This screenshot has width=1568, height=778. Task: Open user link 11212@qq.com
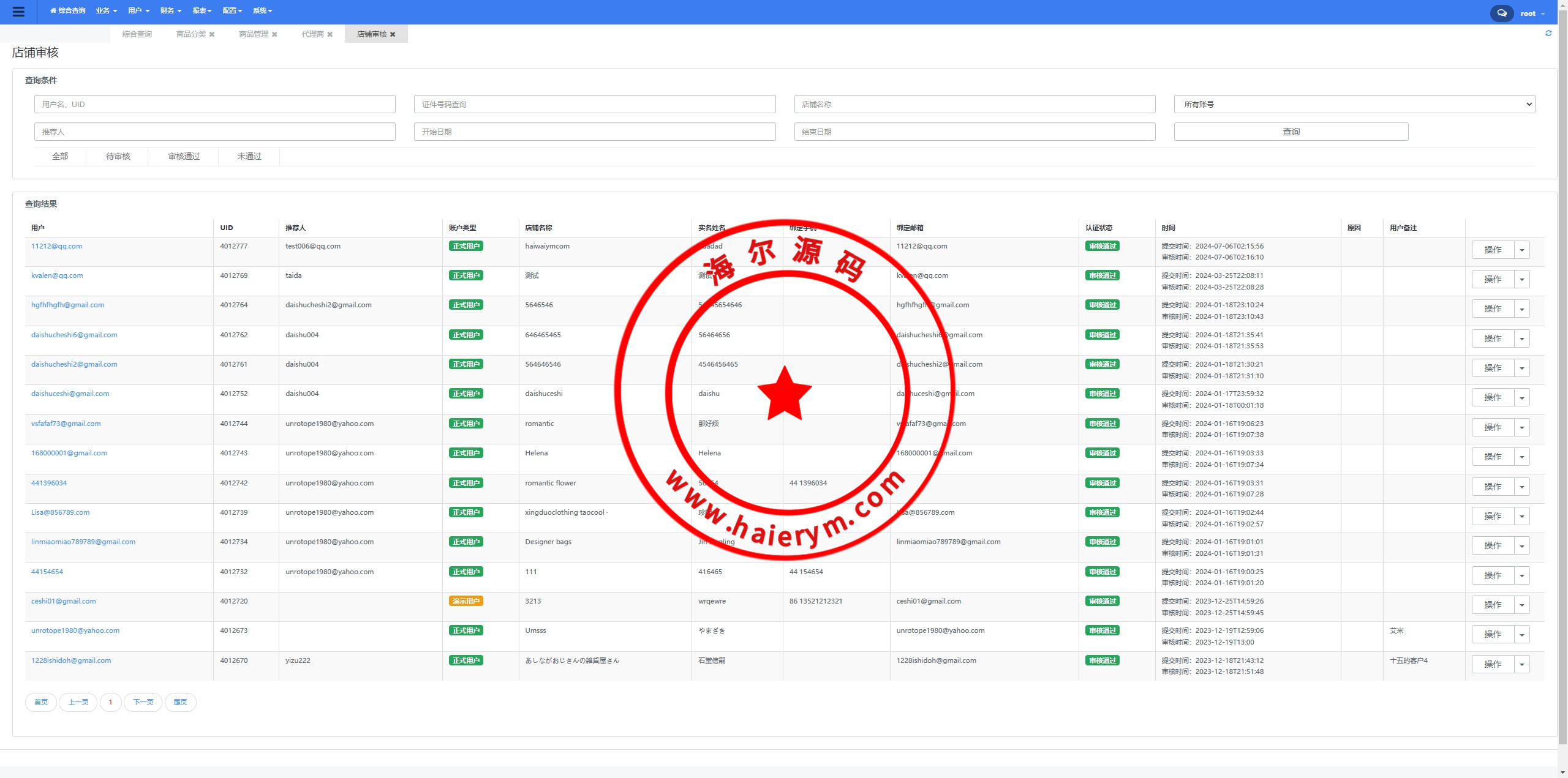point(56,246)
